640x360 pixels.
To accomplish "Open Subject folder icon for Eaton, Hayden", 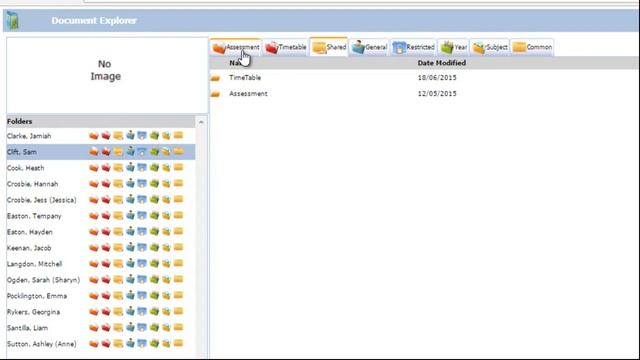I will click(x=166, y=232).
